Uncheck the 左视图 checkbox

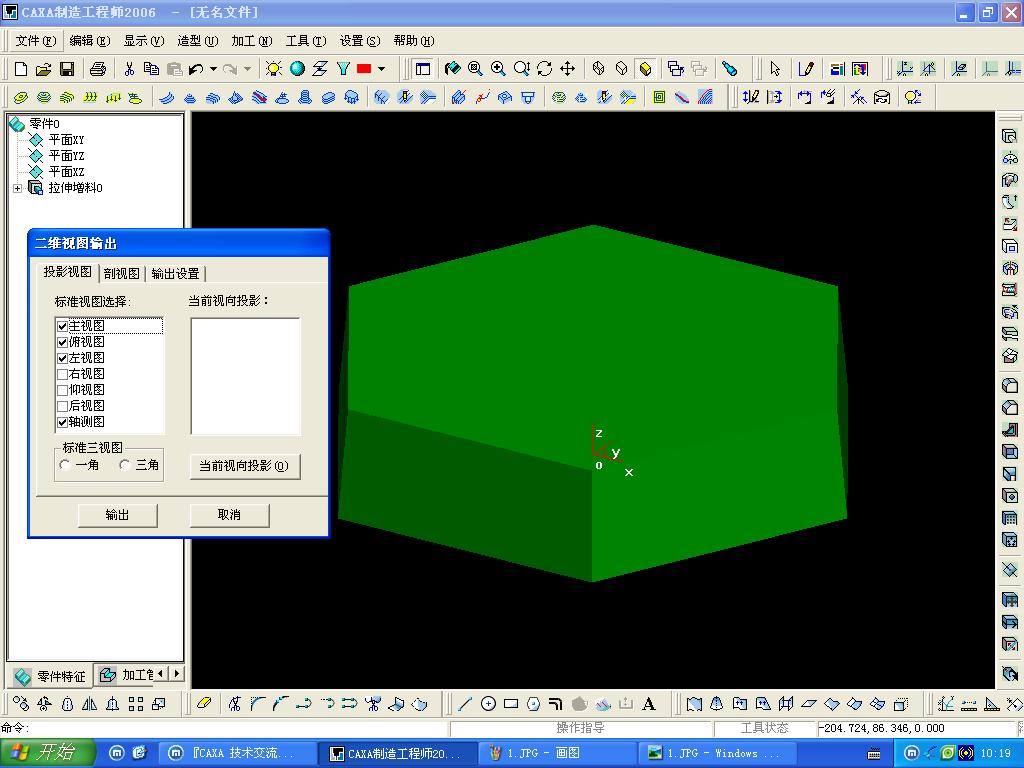(63, 358)
